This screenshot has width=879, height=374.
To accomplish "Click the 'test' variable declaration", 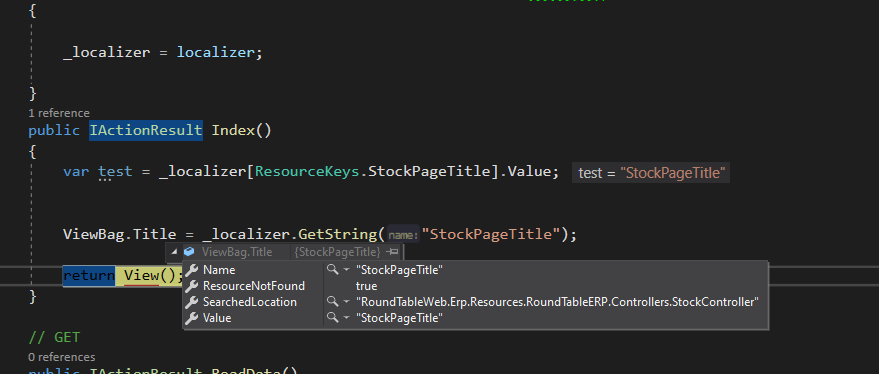I will coord(115,171).
